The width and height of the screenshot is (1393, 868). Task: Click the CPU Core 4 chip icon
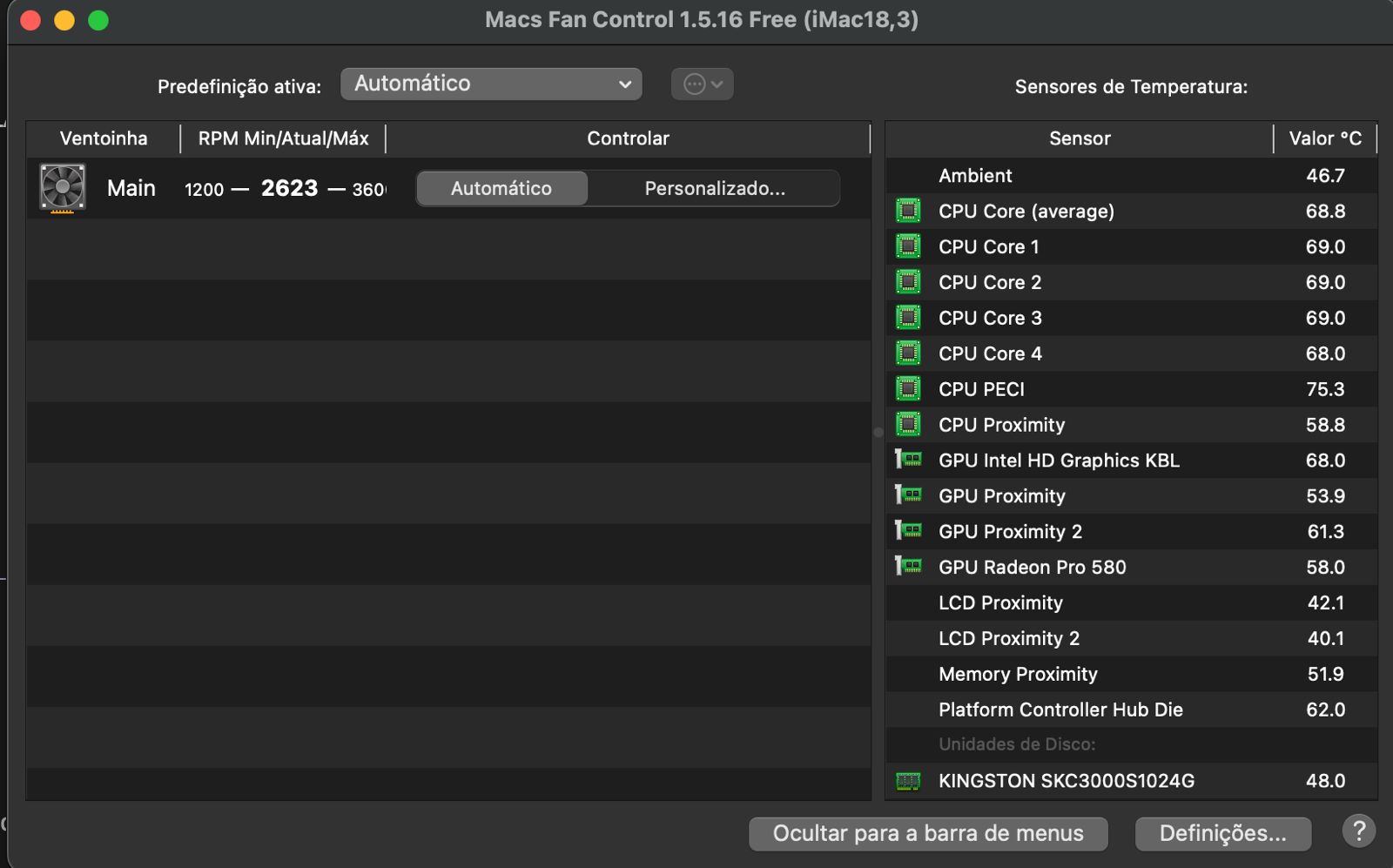(908, 353)
